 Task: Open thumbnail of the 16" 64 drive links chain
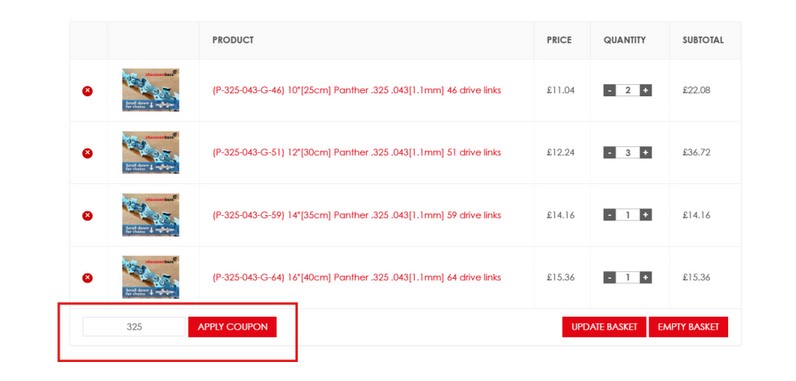tap(151, 277)
